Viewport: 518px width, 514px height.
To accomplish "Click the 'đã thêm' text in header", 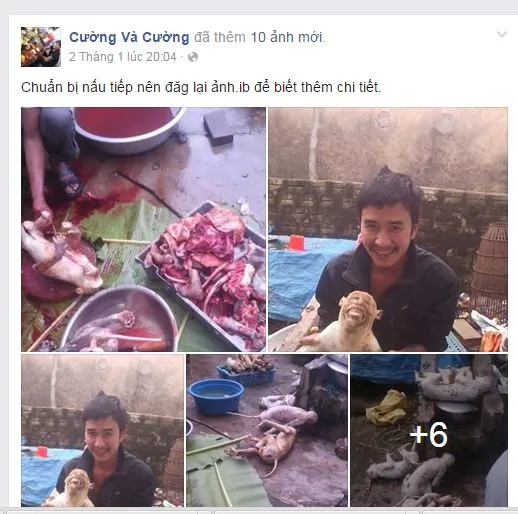I will click(220, 37).
